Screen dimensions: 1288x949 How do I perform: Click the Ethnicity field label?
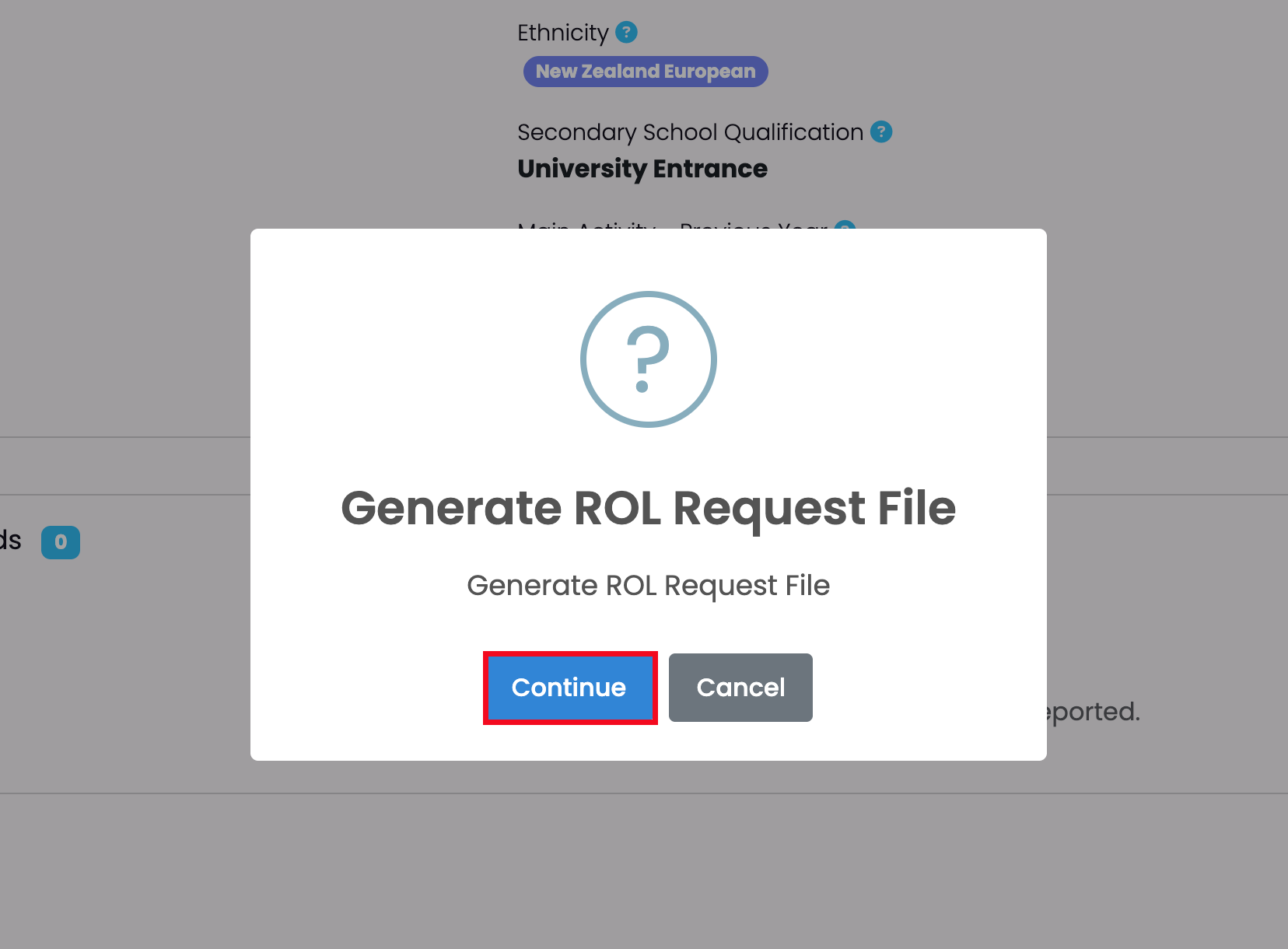click(562, 33)
